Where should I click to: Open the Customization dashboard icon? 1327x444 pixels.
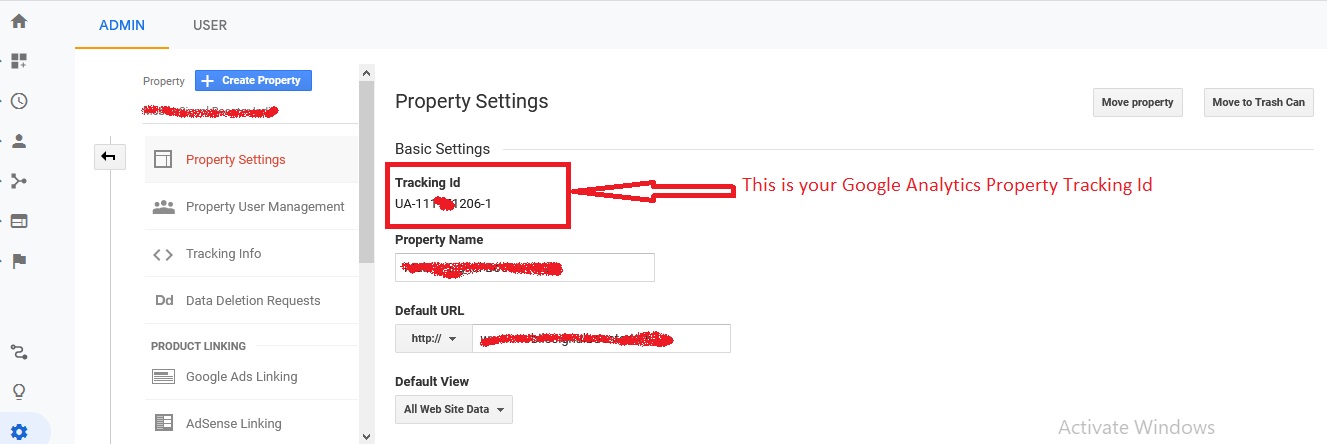19,61
